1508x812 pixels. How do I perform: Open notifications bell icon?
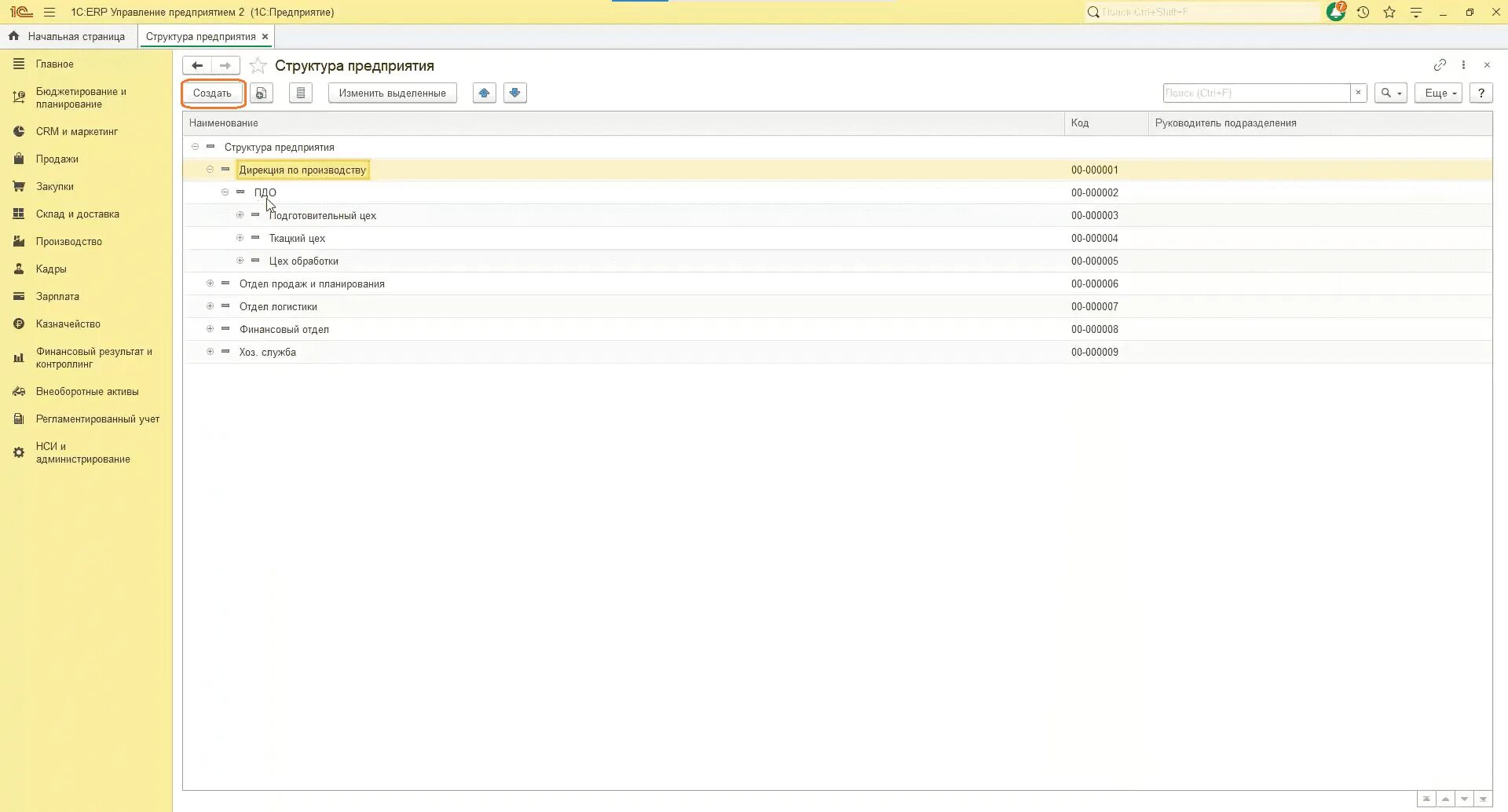(x=1336, y=12)
